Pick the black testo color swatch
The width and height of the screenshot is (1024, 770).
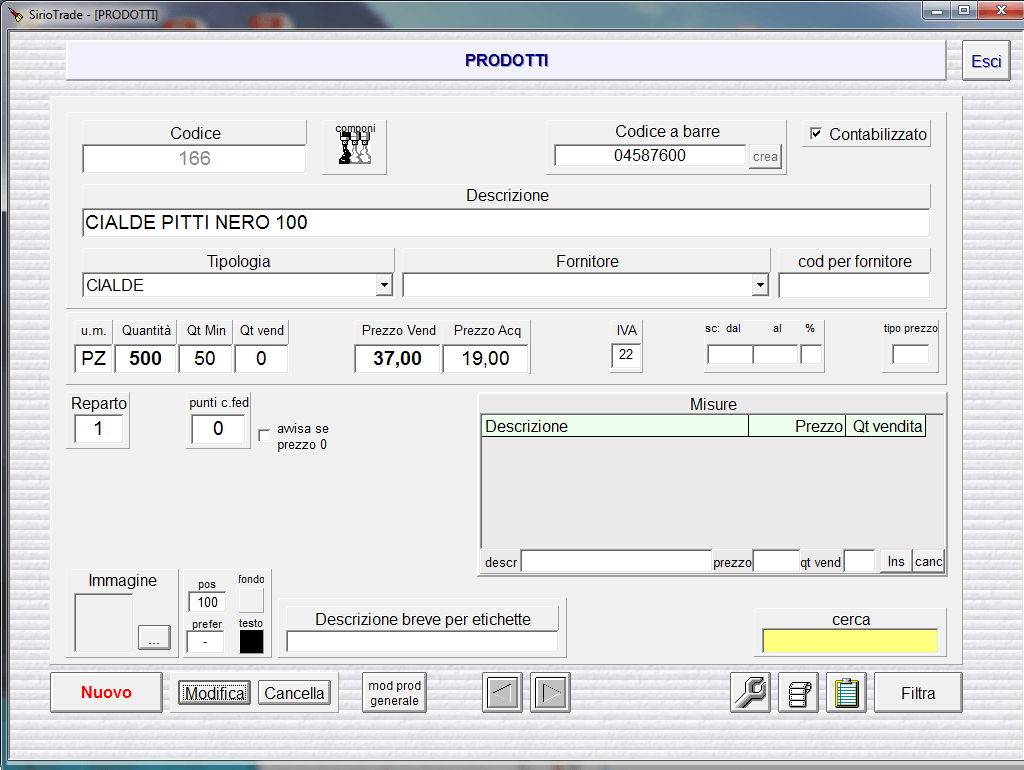(251, 642)
